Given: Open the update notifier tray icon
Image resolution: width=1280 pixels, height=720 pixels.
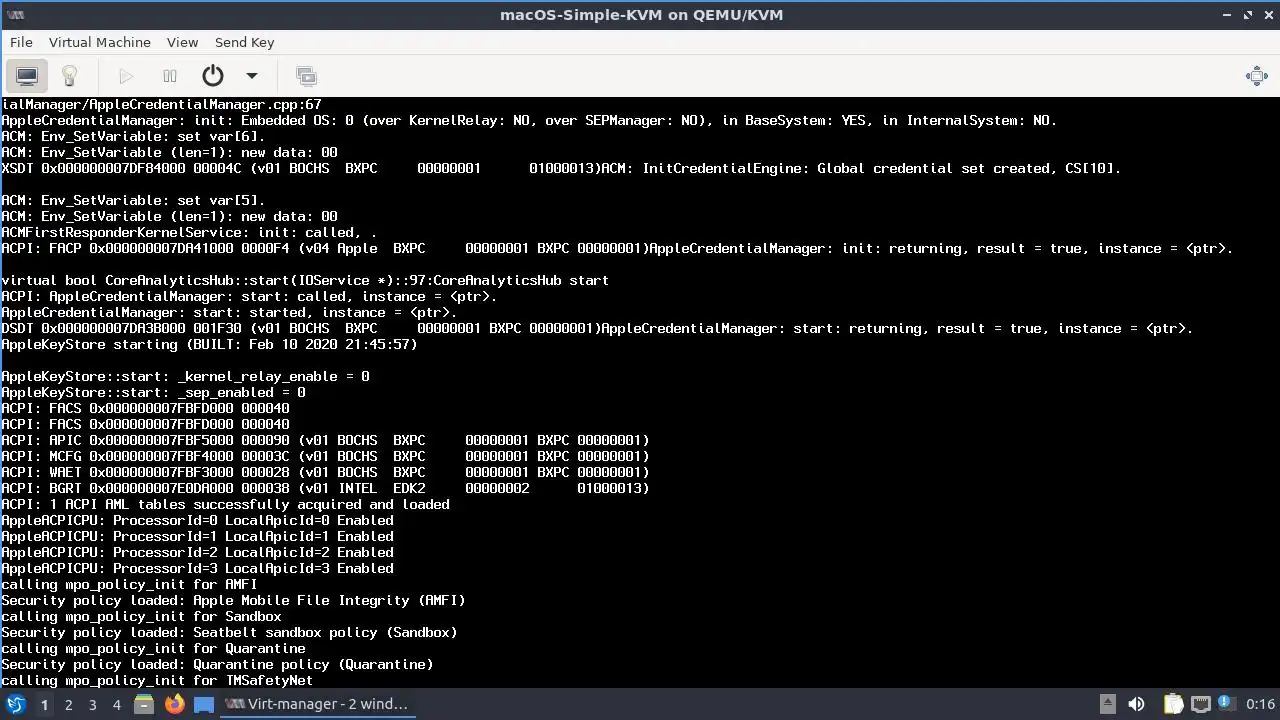Looking at the screenshot, I should coord(1225,704).
